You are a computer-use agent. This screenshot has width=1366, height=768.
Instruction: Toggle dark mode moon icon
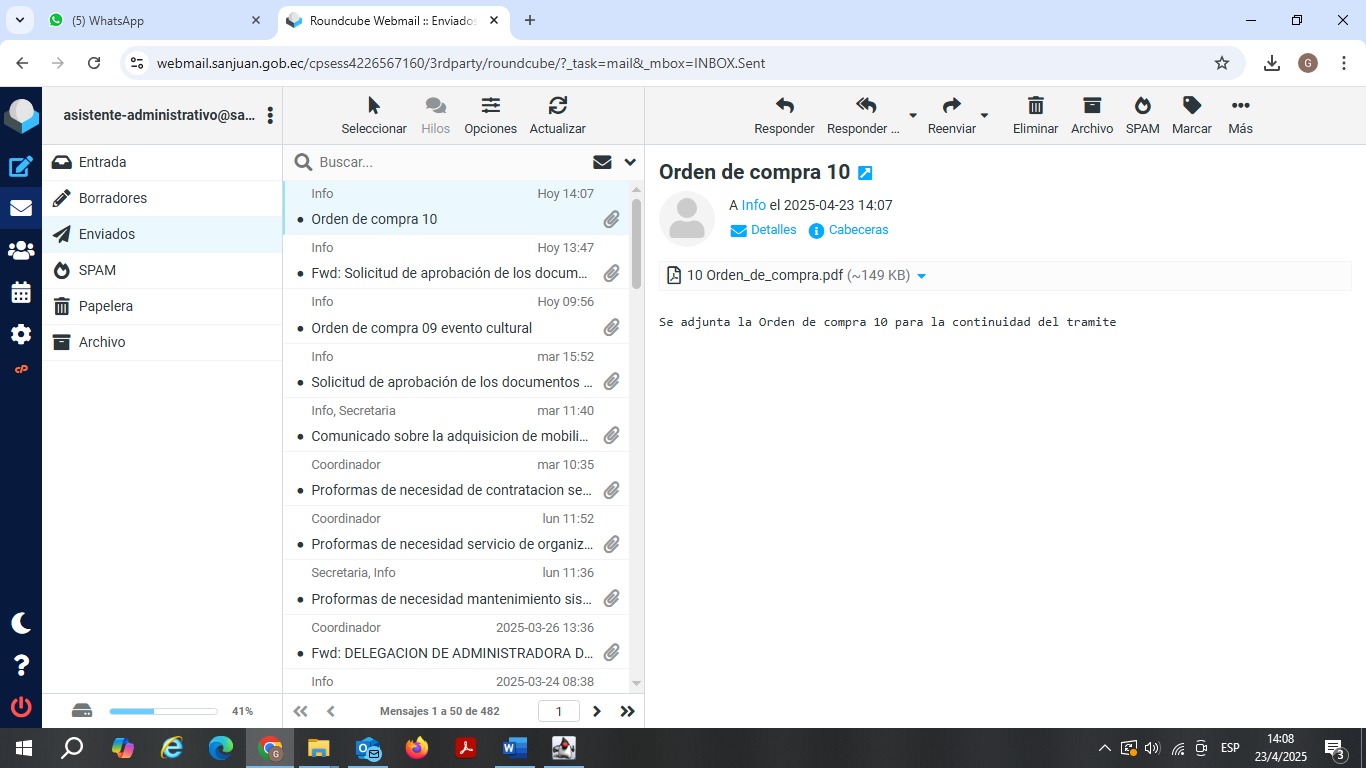(21, 623)
